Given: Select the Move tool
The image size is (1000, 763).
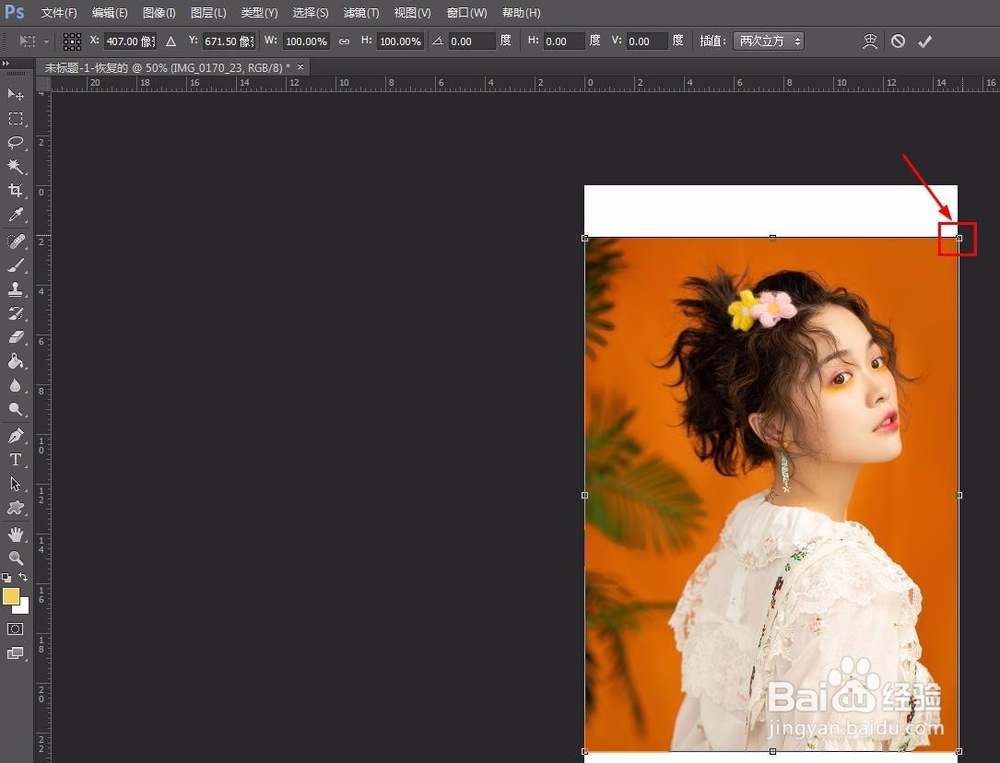Looking at the screenshot, I should coord(15,94).
